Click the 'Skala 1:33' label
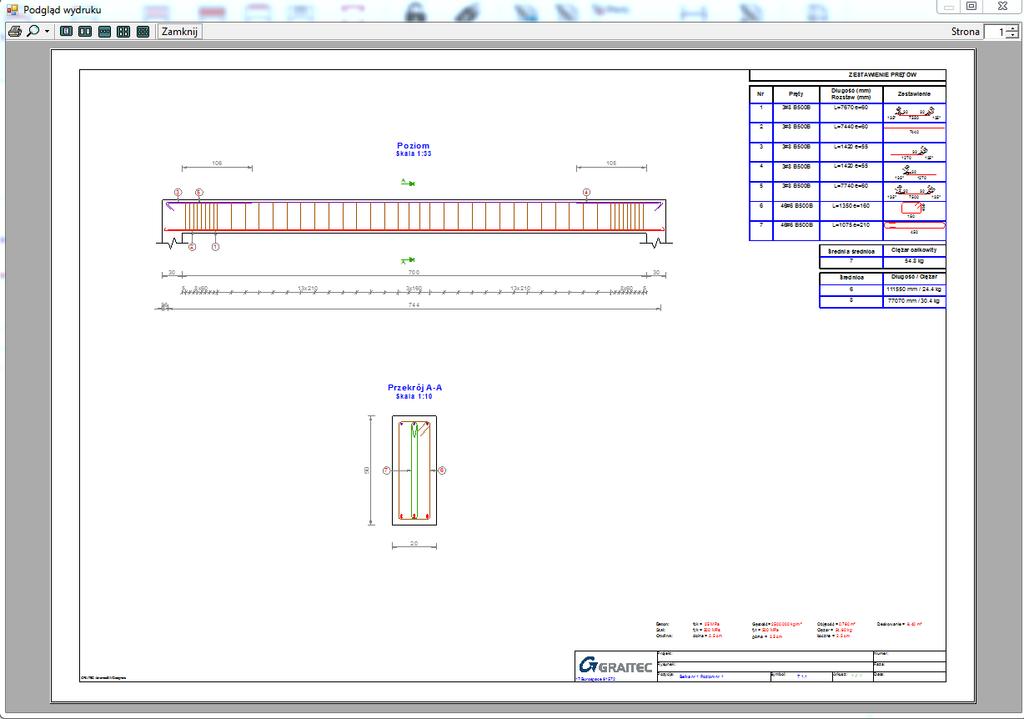The height and width of the screenshot is (719, 1024). [413, 154]
